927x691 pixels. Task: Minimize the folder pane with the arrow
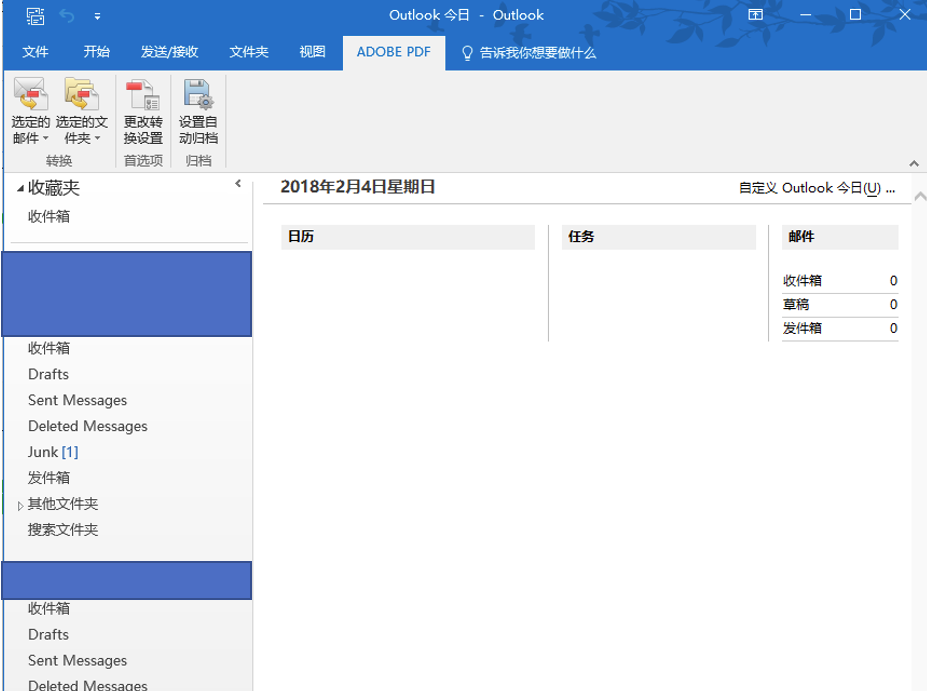pyautogui.click(x=238, y=183)
